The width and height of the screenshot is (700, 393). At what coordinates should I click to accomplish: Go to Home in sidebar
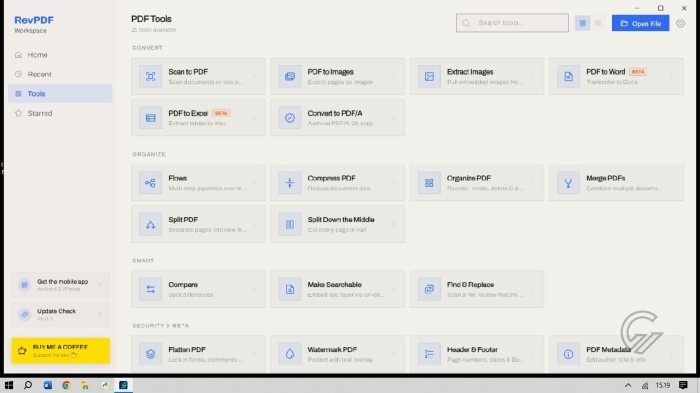click(x=60, y=54)
